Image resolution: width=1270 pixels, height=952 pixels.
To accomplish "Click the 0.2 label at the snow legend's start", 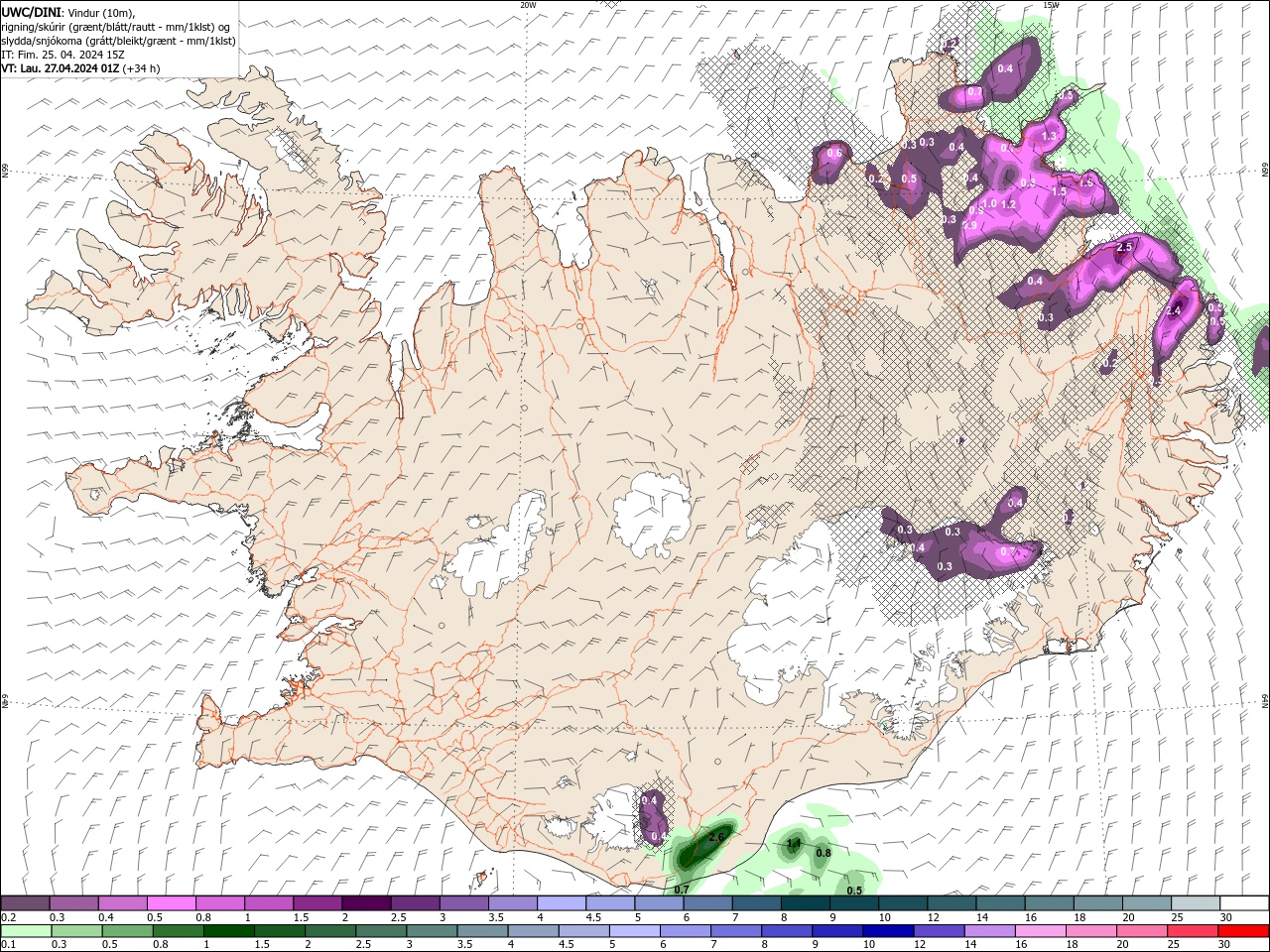I will (8, 917).
